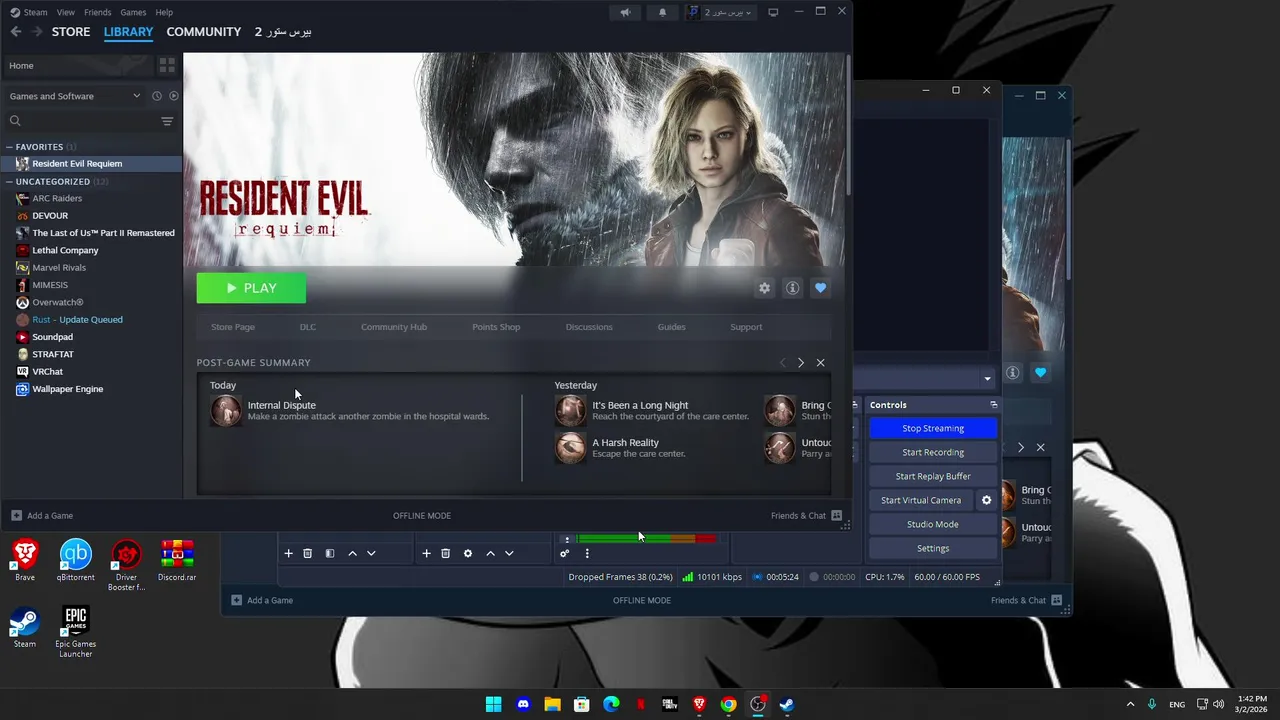This screenshot has height=720, width=1280.
Task: Open the Steam menu
Action: pos(35,12)
